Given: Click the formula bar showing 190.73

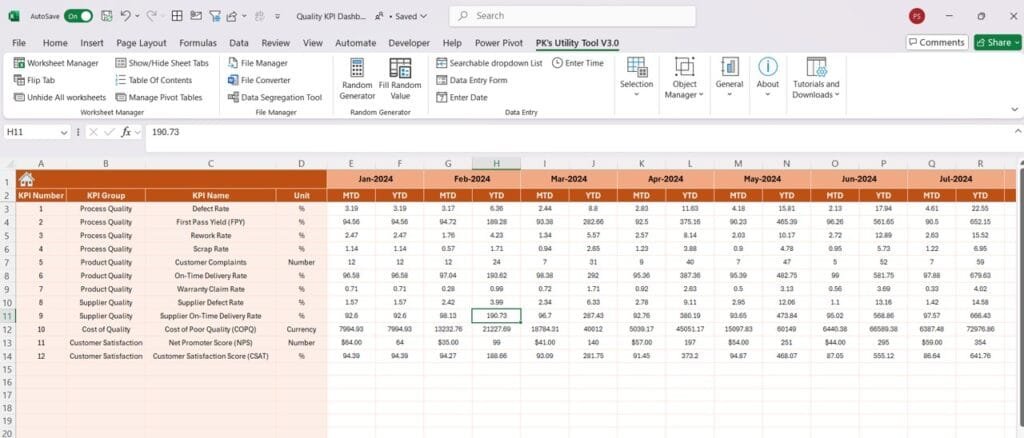Looking at the screenshot, I should [x=581, y=132].
